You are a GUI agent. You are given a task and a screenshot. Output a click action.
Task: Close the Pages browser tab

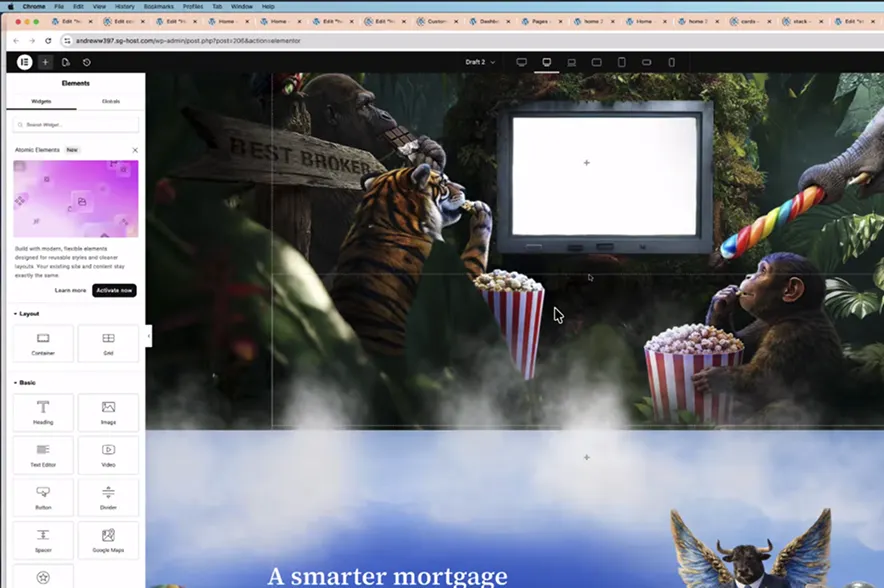560,21
